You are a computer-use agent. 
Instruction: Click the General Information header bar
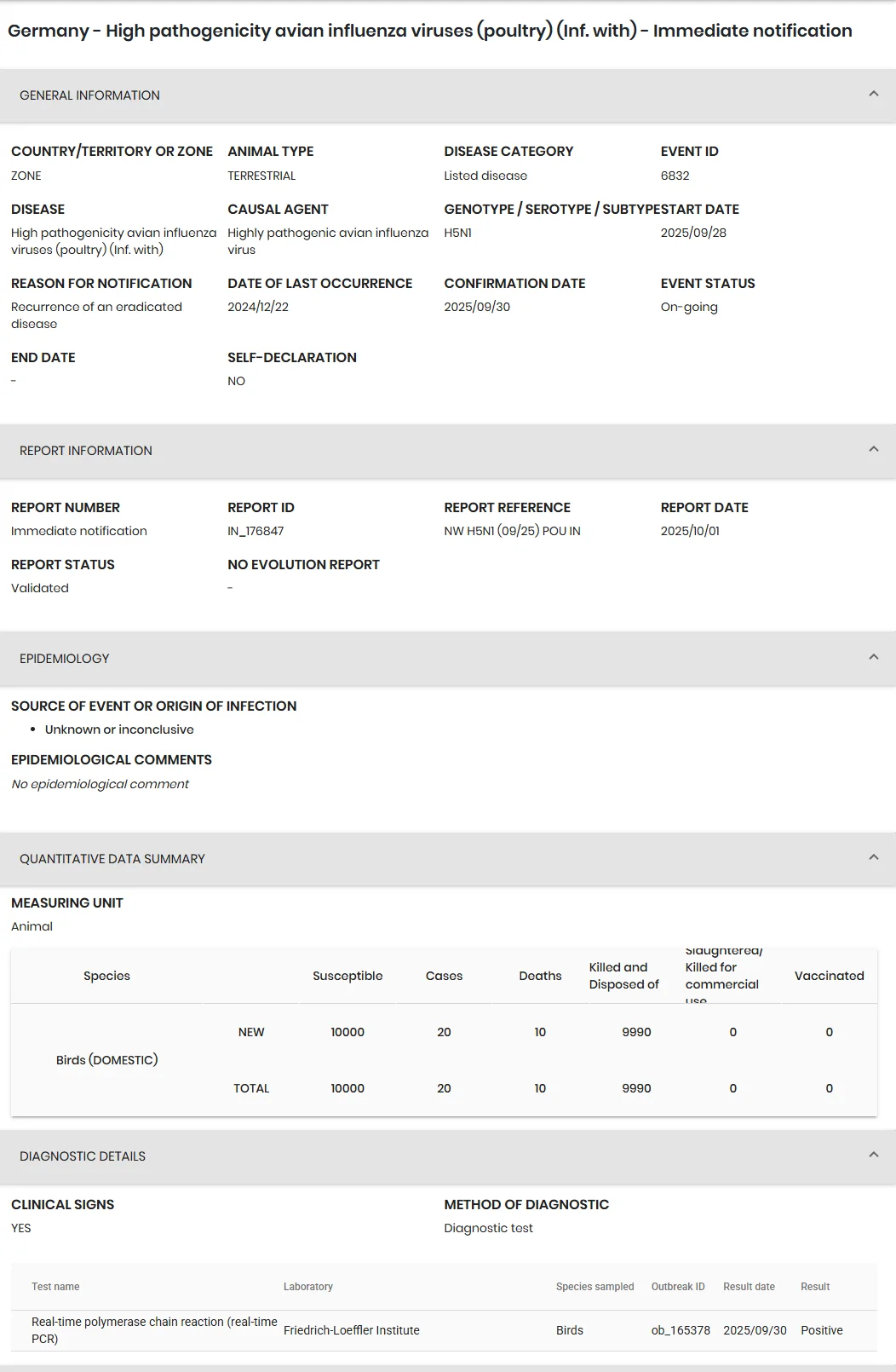(x=448, y=95)
